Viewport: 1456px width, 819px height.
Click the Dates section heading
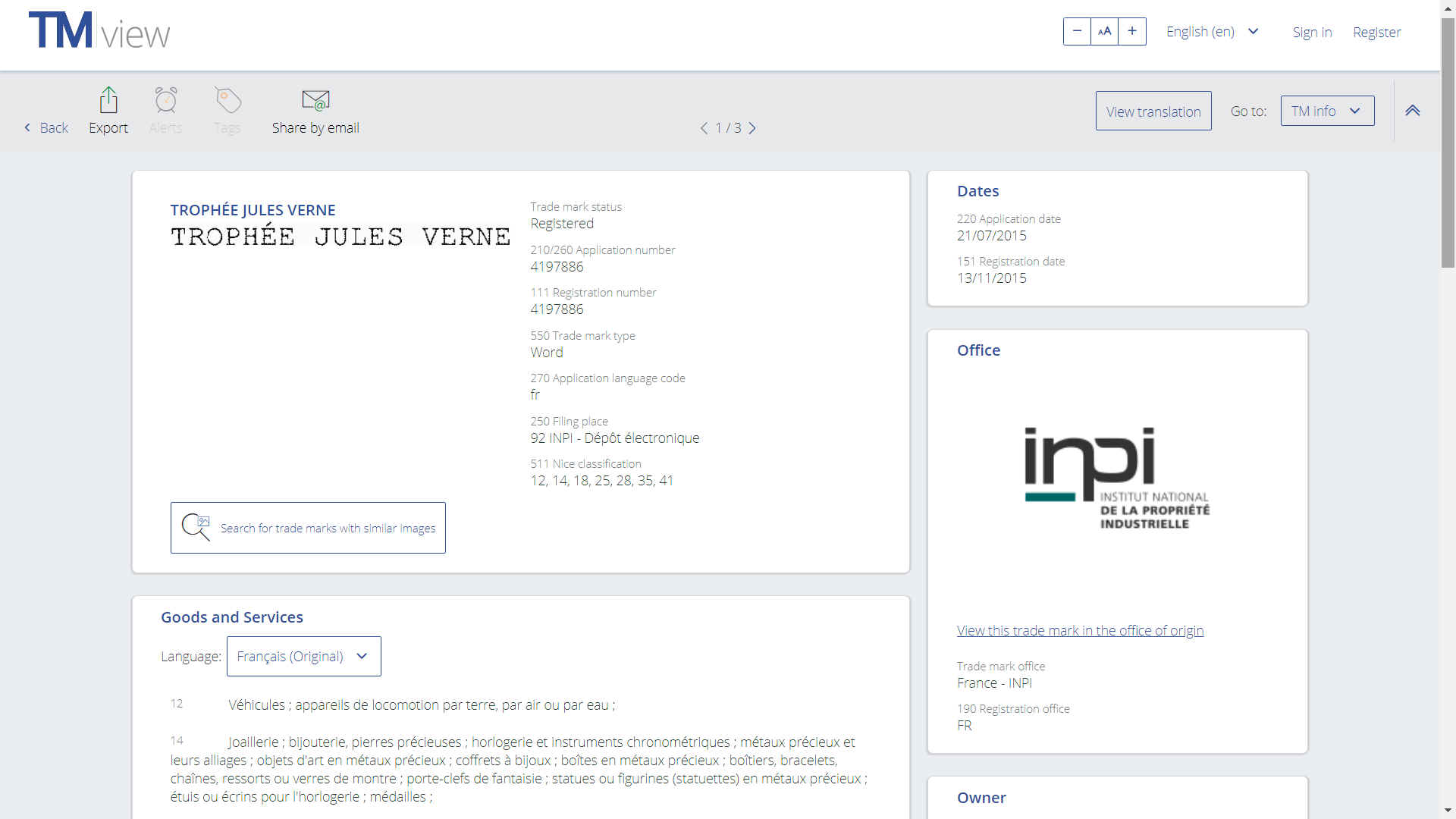[x=977, y=191]
